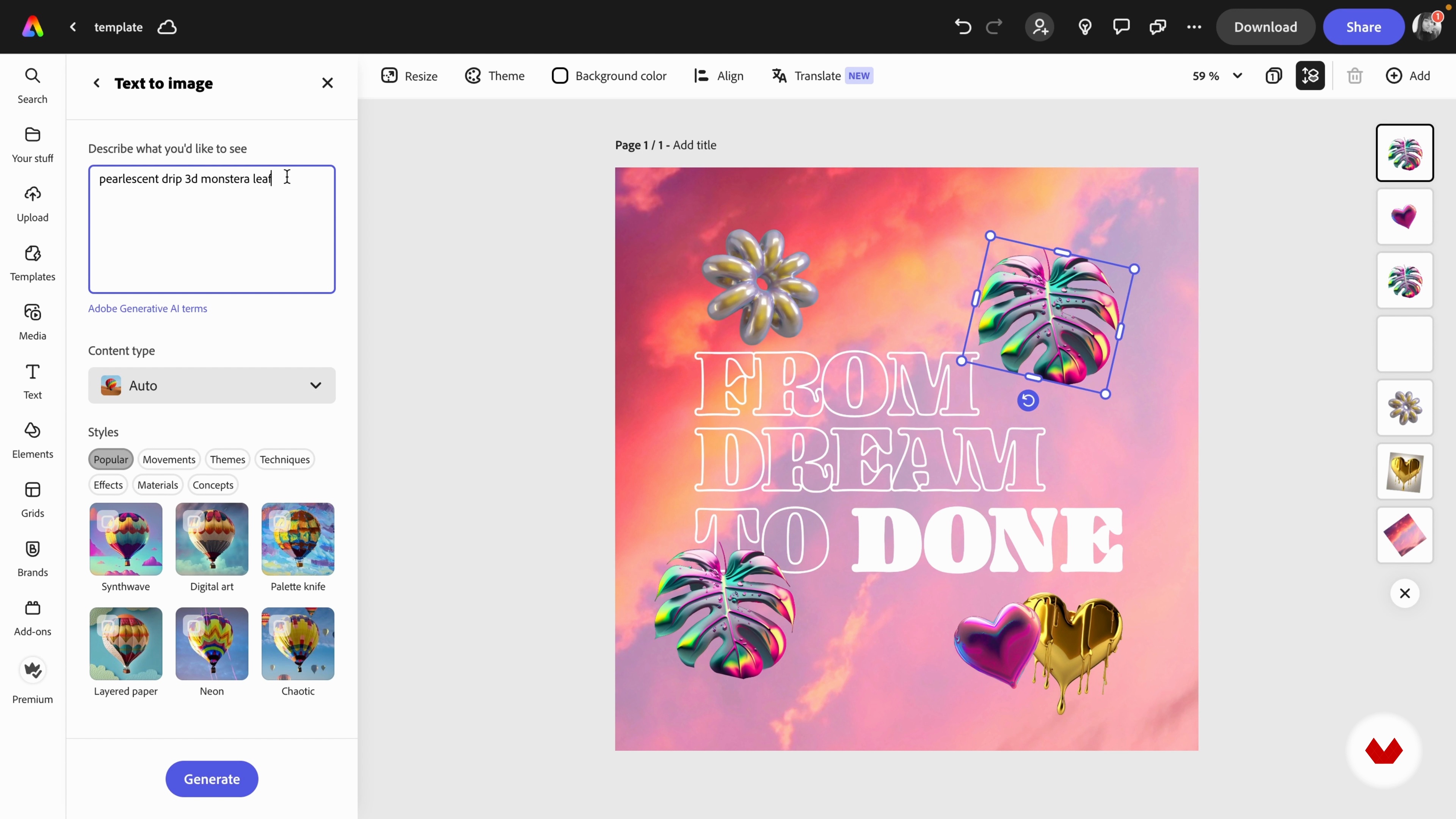This screenshot has width=1456, height=819.
Task: Select the Popular styles tab
Action: point(111,460)
